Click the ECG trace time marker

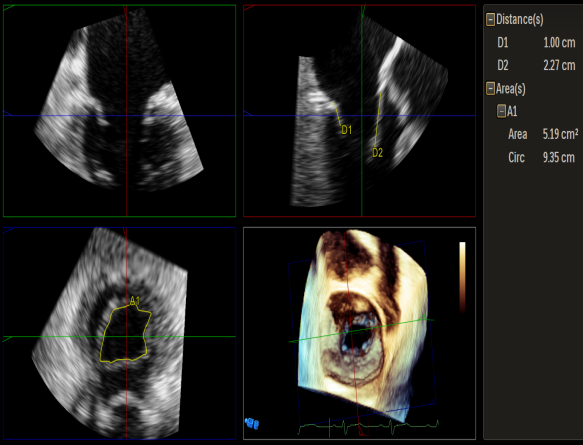click(329, 428)
